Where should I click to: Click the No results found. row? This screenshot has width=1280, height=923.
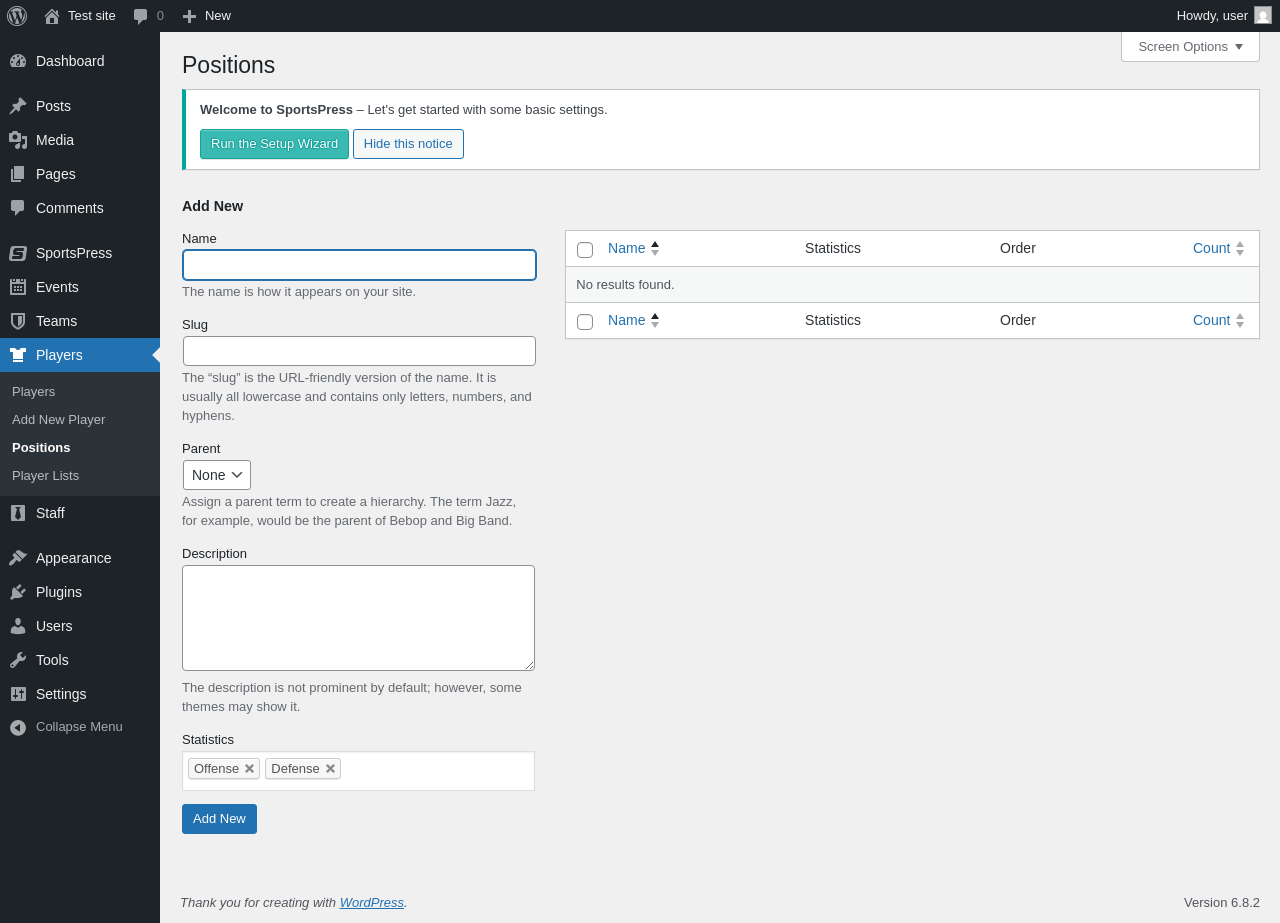pyautogui.click(x=912, y=285)
